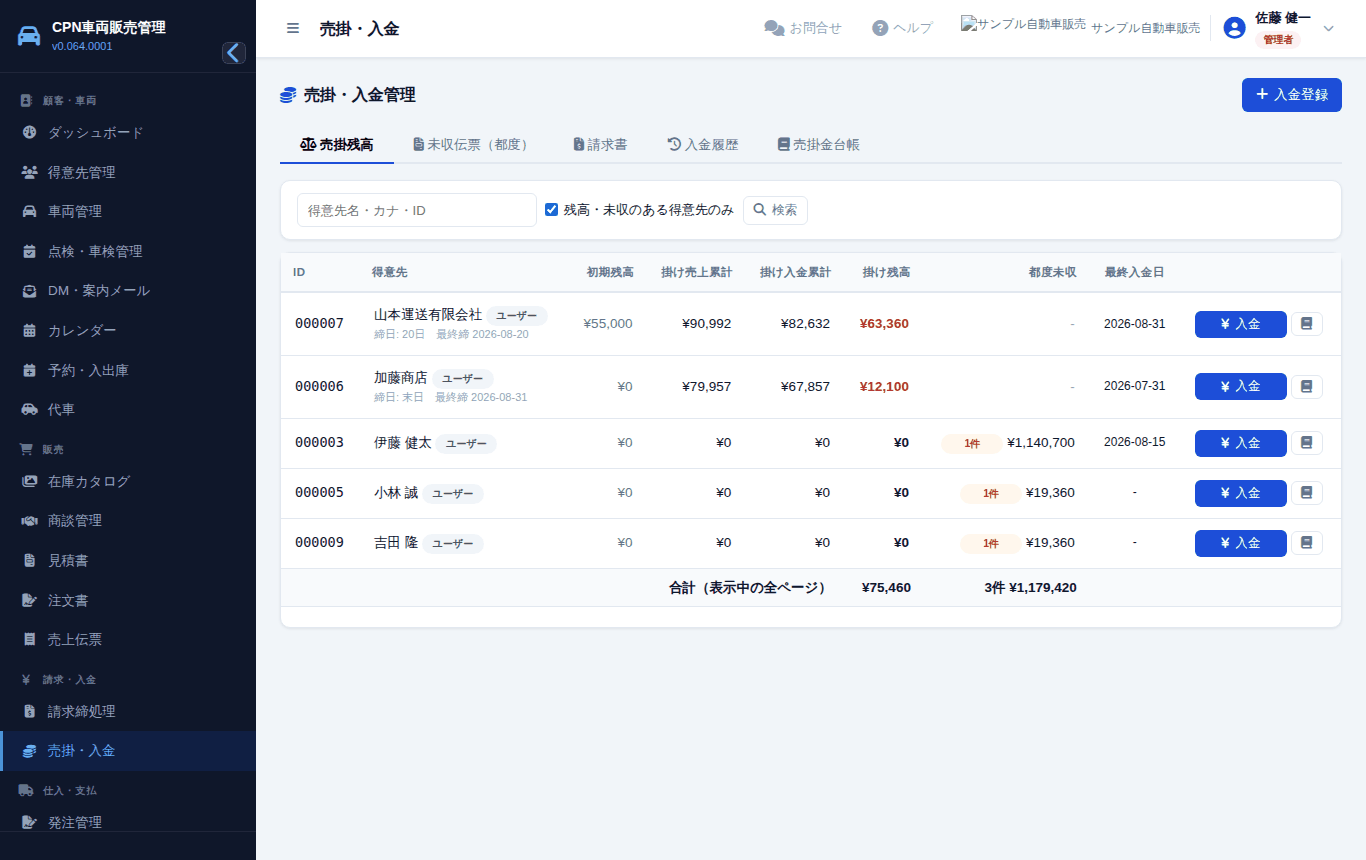
Task: Expand the 佐藤 健一 user menu chevron
Action: (x=1329, y=28)
